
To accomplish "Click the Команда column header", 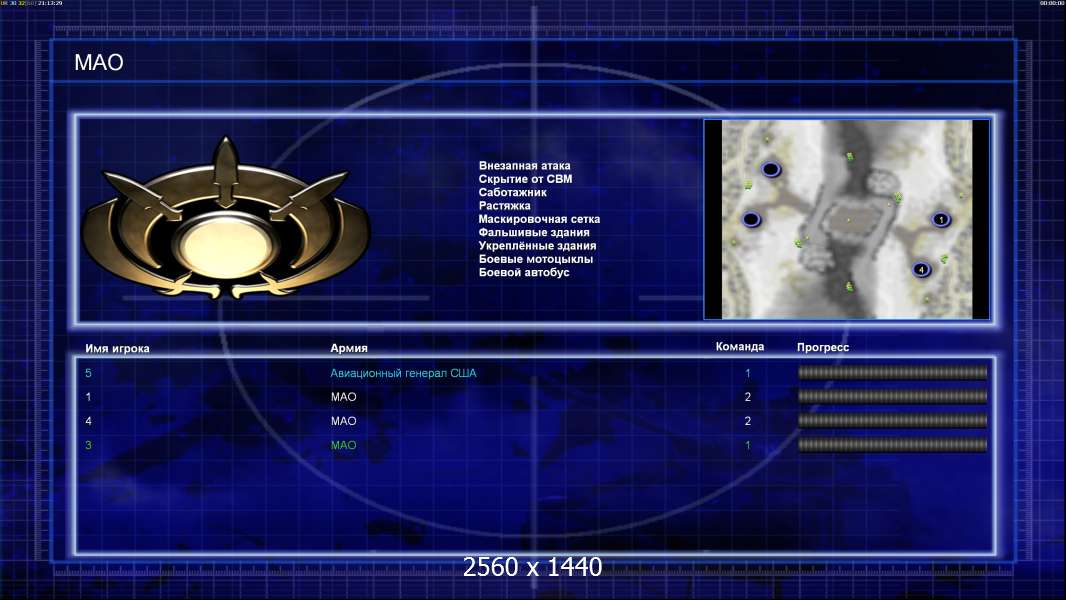I will click(x=740, y=347).
